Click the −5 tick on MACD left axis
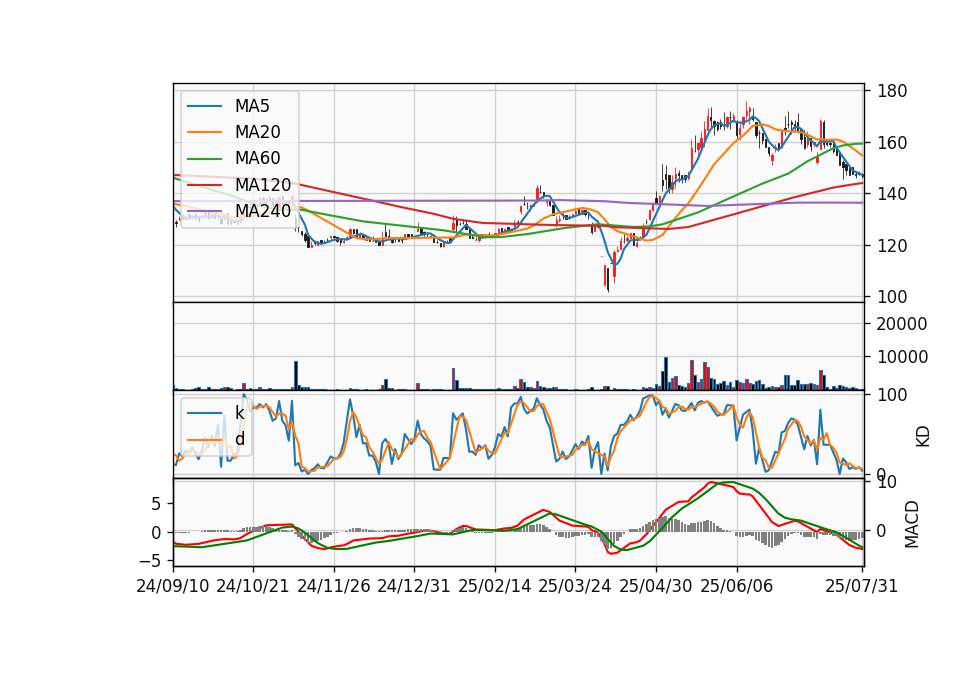Viewport: 960px width, 690px height. [151, 561]
